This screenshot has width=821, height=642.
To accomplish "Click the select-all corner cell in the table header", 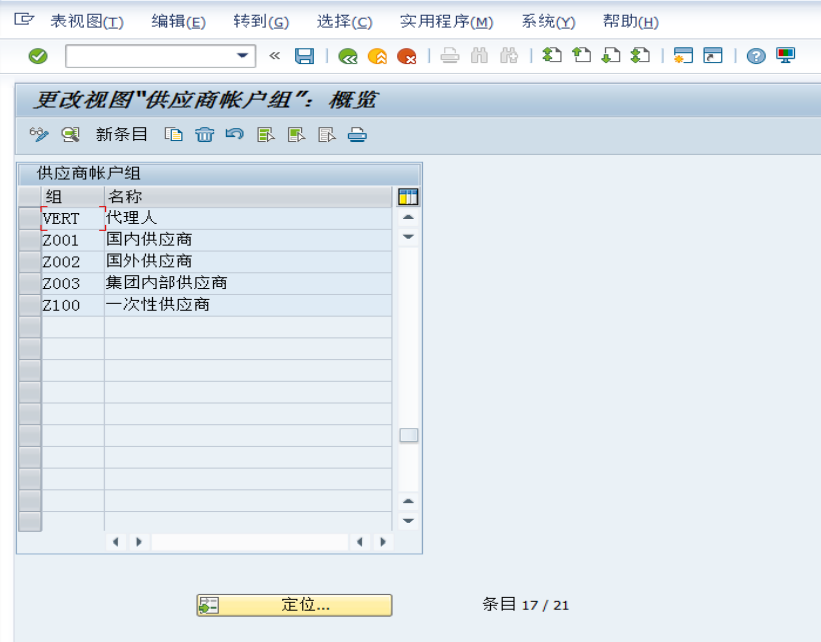I will [x=30, y=196].
